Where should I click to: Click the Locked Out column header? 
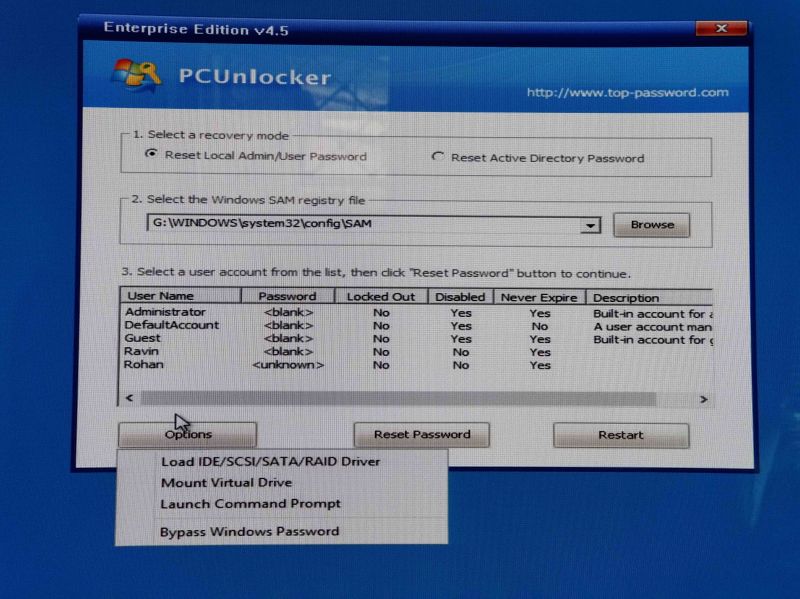(381, 297)
